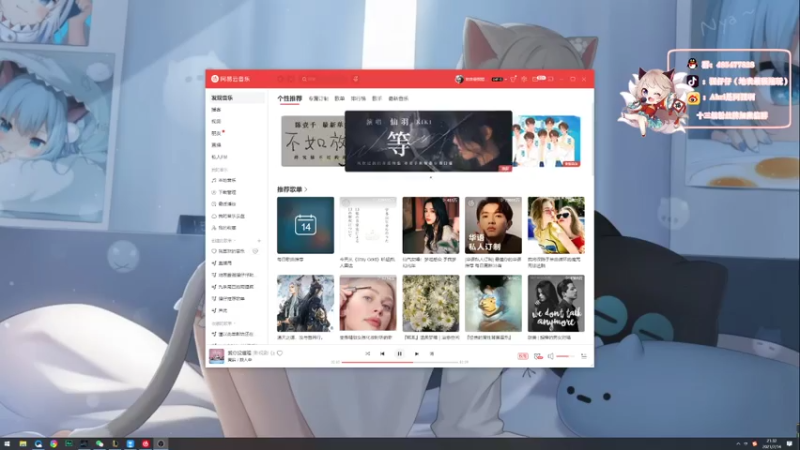Click the NetEase Cloud Music logo
The width and height of the screenshot is (800, 450).
click(x=231, y=79)
